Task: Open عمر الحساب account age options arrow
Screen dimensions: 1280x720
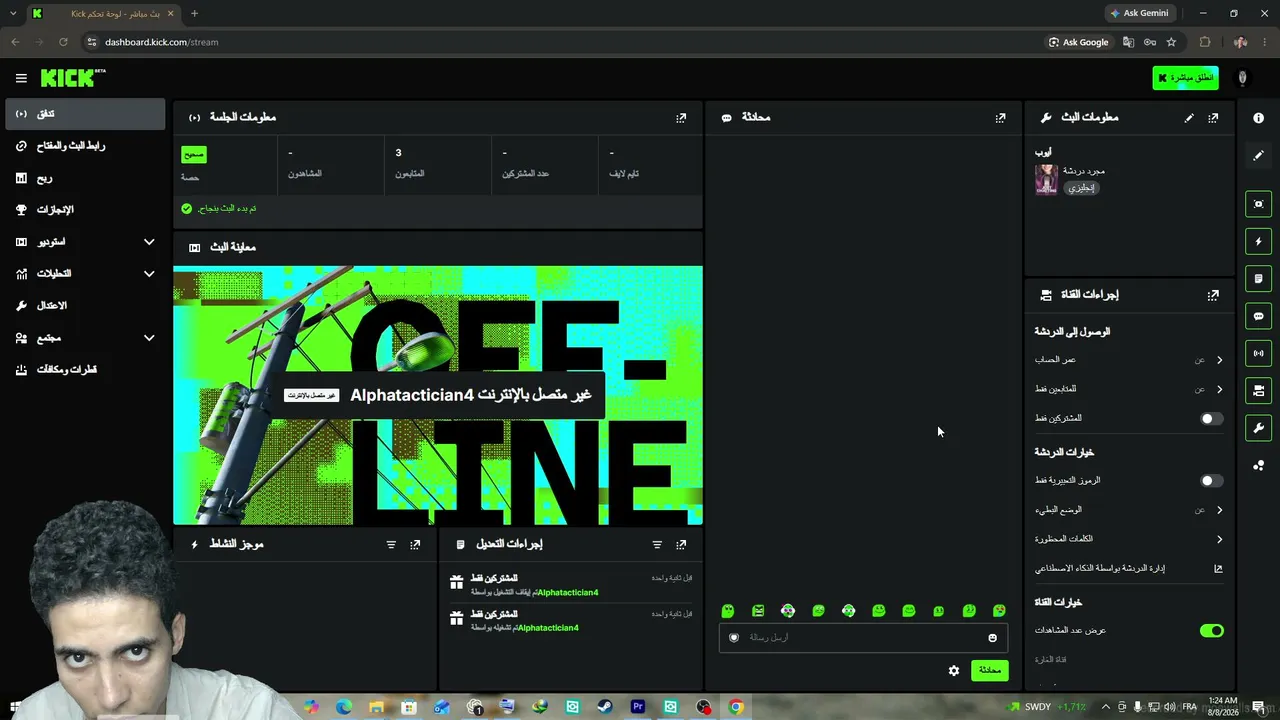Action: pos(1219,360)
